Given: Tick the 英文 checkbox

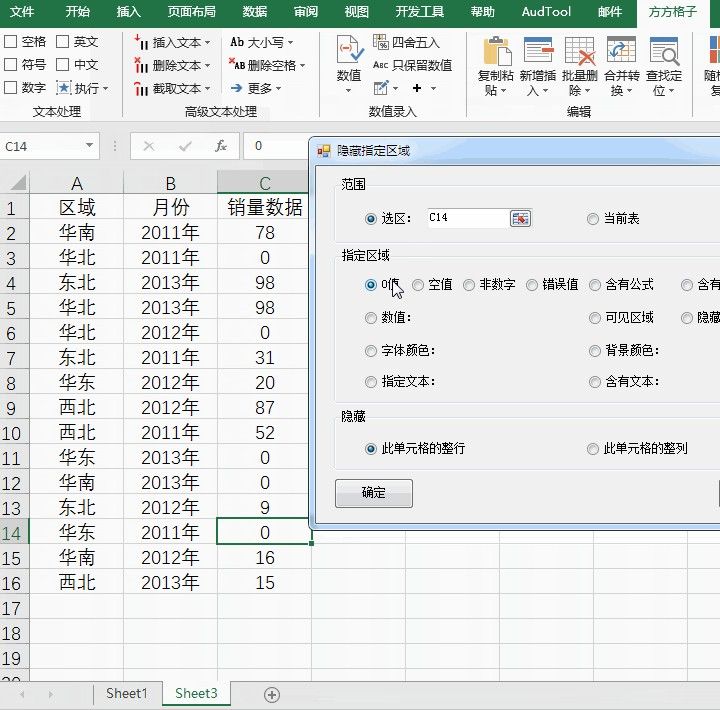Looking at the screenshot, I should [x=62, y=42].
